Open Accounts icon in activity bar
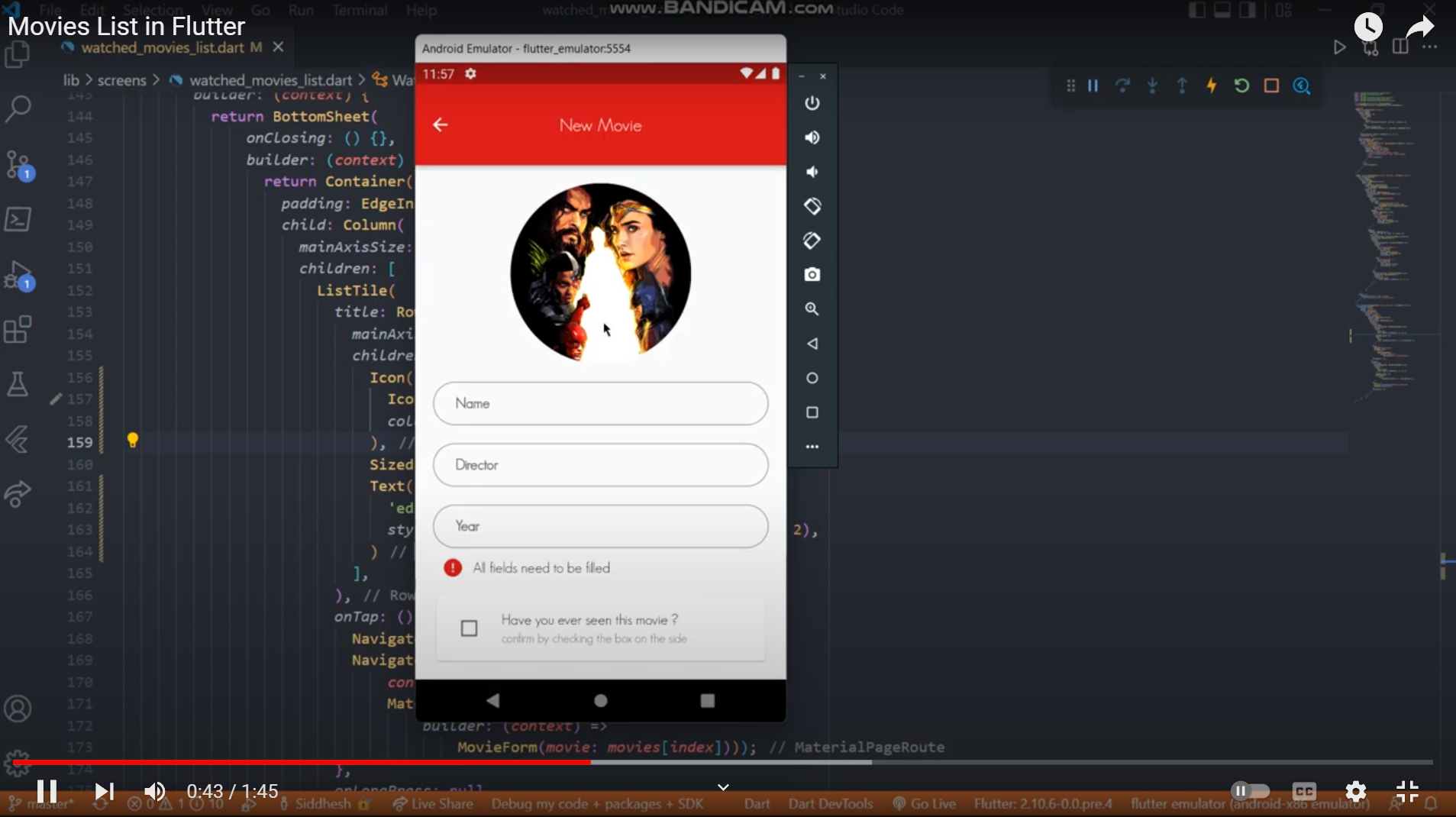1456x817 pixels. (18, 709)
